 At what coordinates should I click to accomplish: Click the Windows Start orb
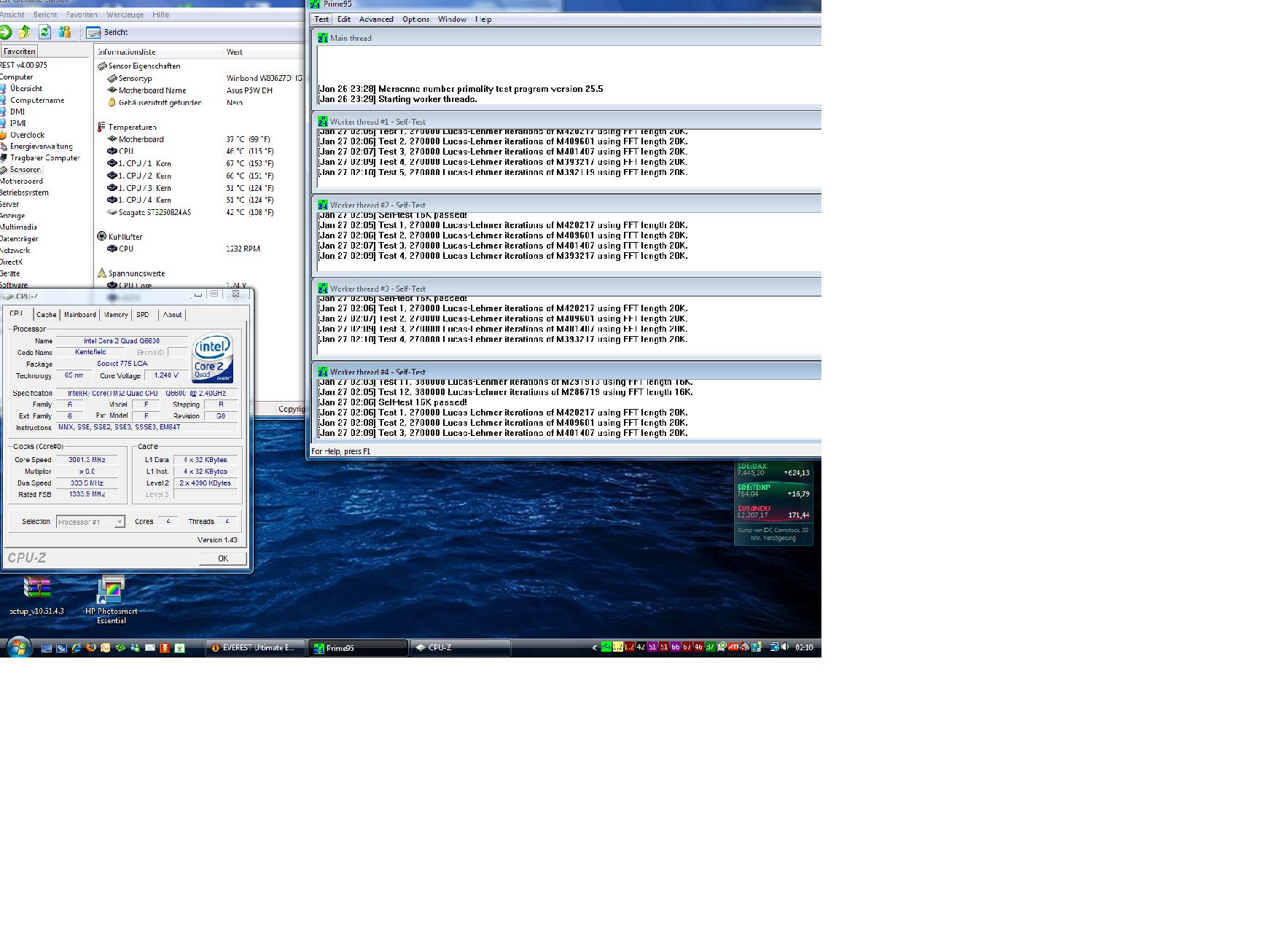pos(19,647)
